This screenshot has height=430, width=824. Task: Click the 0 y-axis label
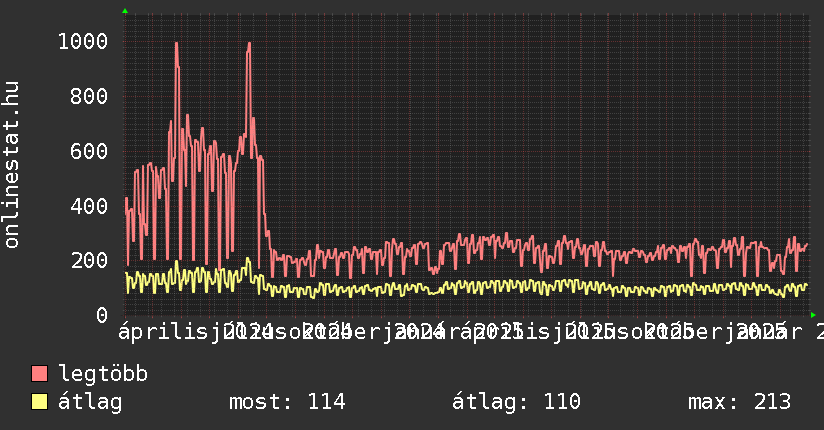tap(102, 316)
